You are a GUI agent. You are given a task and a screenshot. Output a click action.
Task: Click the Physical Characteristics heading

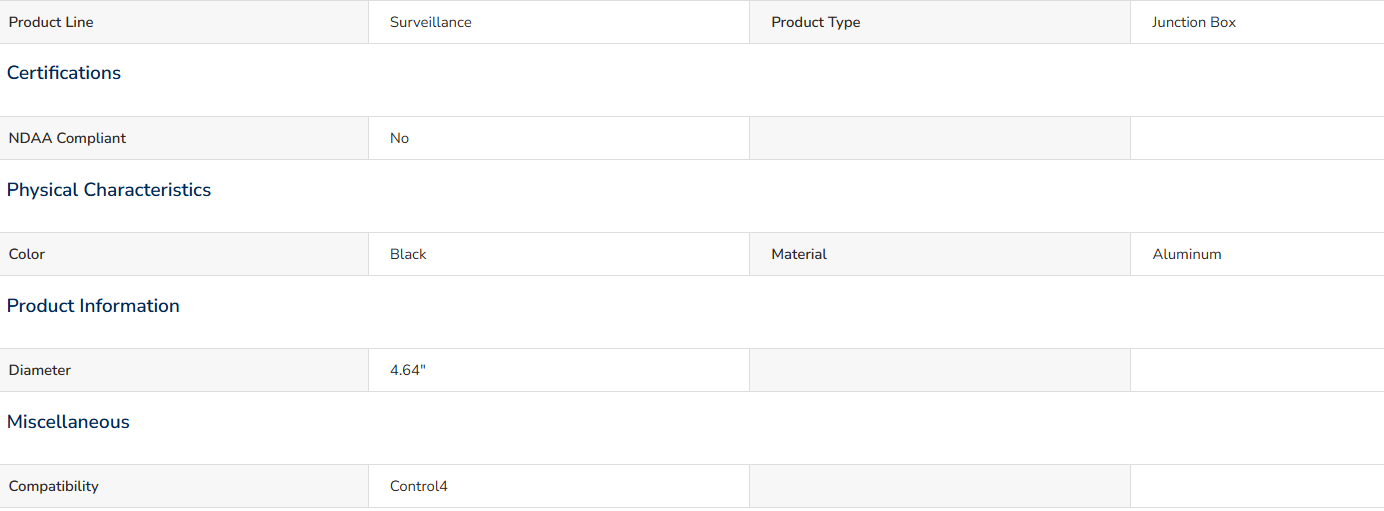[x=109, y=190]
